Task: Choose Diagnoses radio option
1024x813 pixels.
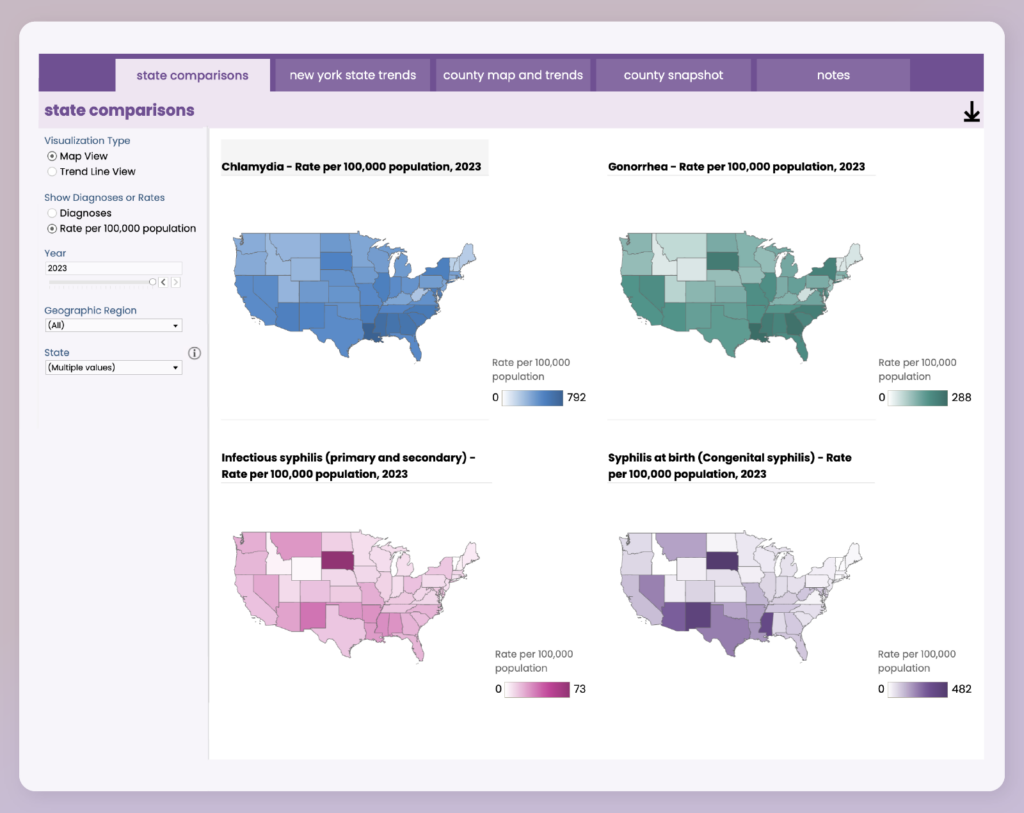Action: [x=52, y=213]
